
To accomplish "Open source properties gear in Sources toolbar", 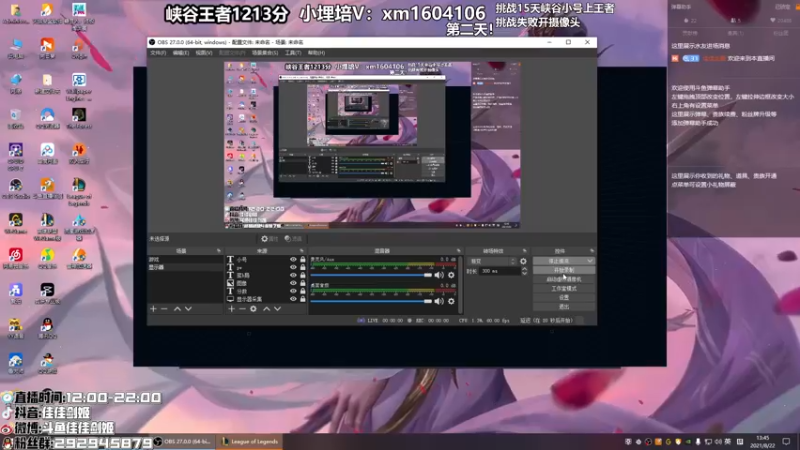I will point(254,309).
